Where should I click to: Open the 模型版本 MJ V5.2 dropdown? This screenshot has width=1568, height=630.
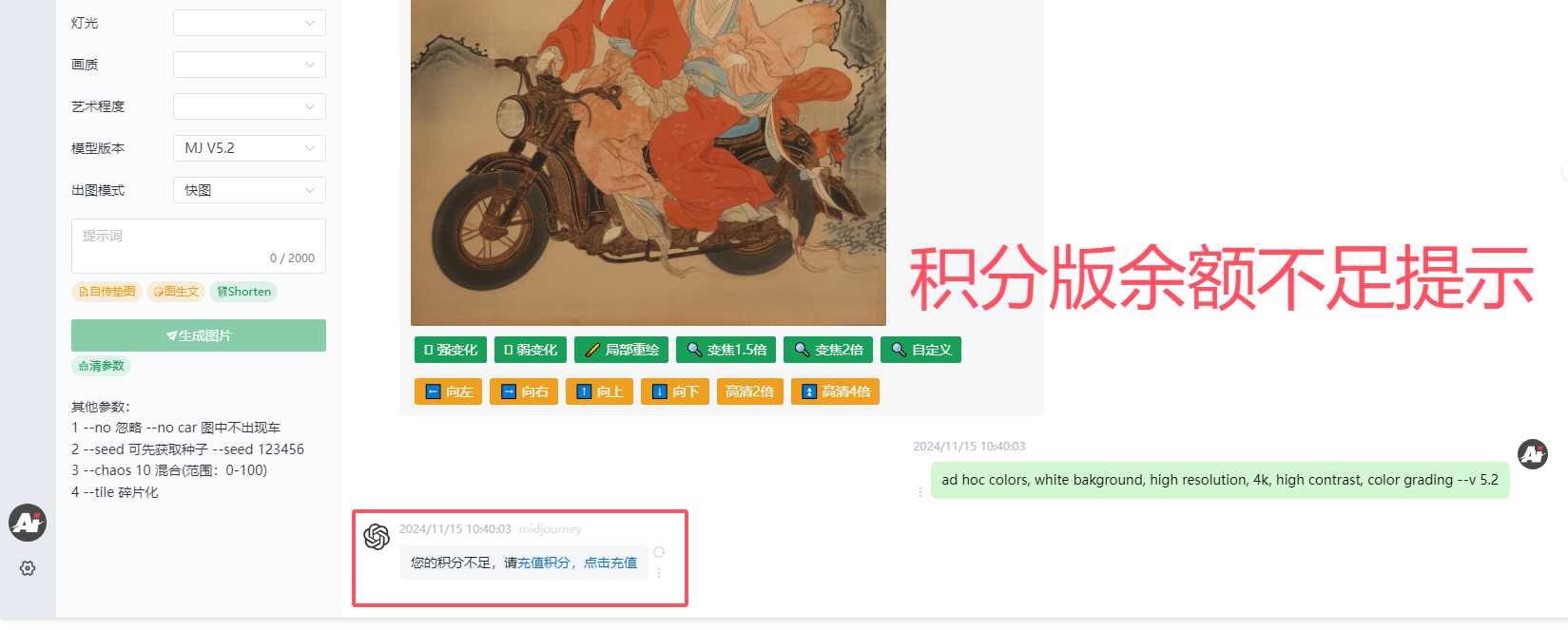click(249, 148)
